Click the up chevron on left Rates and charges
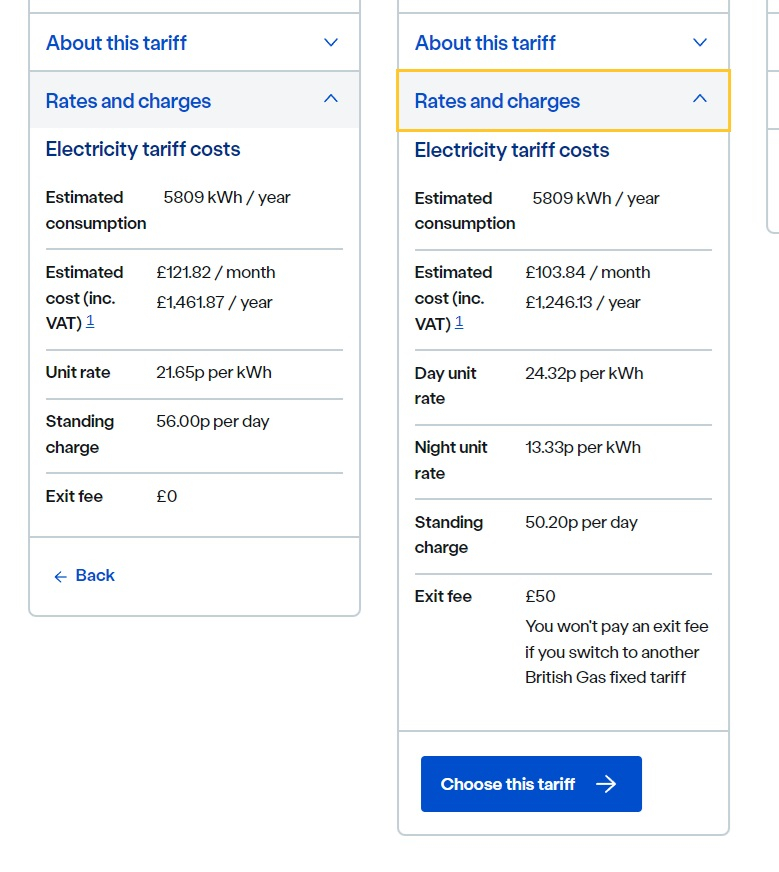The height and width of the screenshot is (872, 779). click(331, 99)
